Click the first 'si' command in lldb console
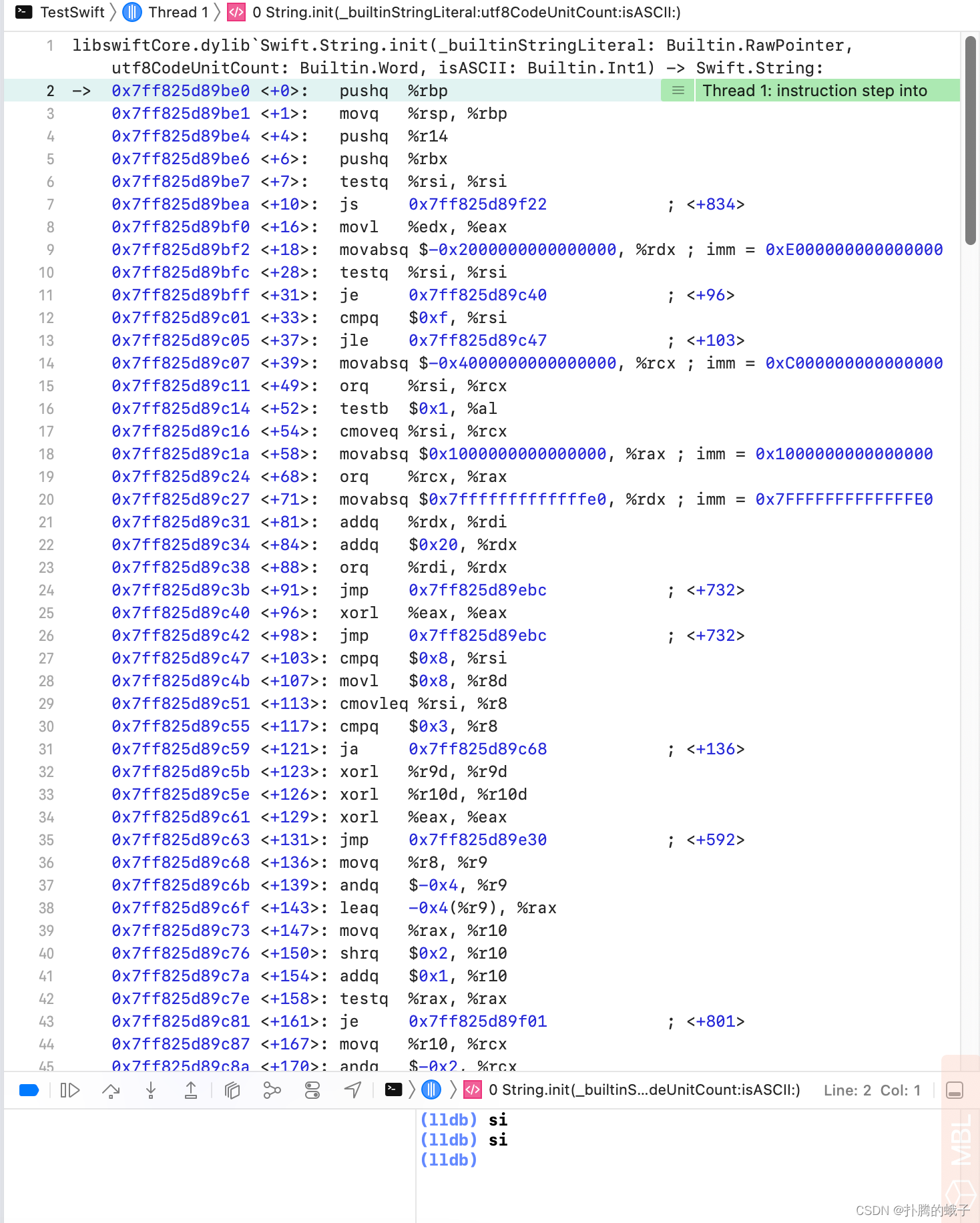Screen dimensions: 980x1223 (x=498, y=1120)
